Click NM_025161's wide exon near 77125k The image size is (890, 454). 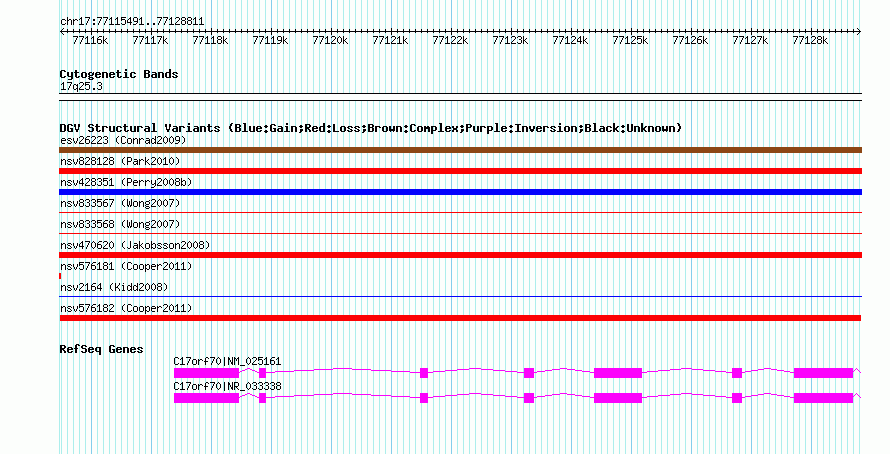(618, 373)
